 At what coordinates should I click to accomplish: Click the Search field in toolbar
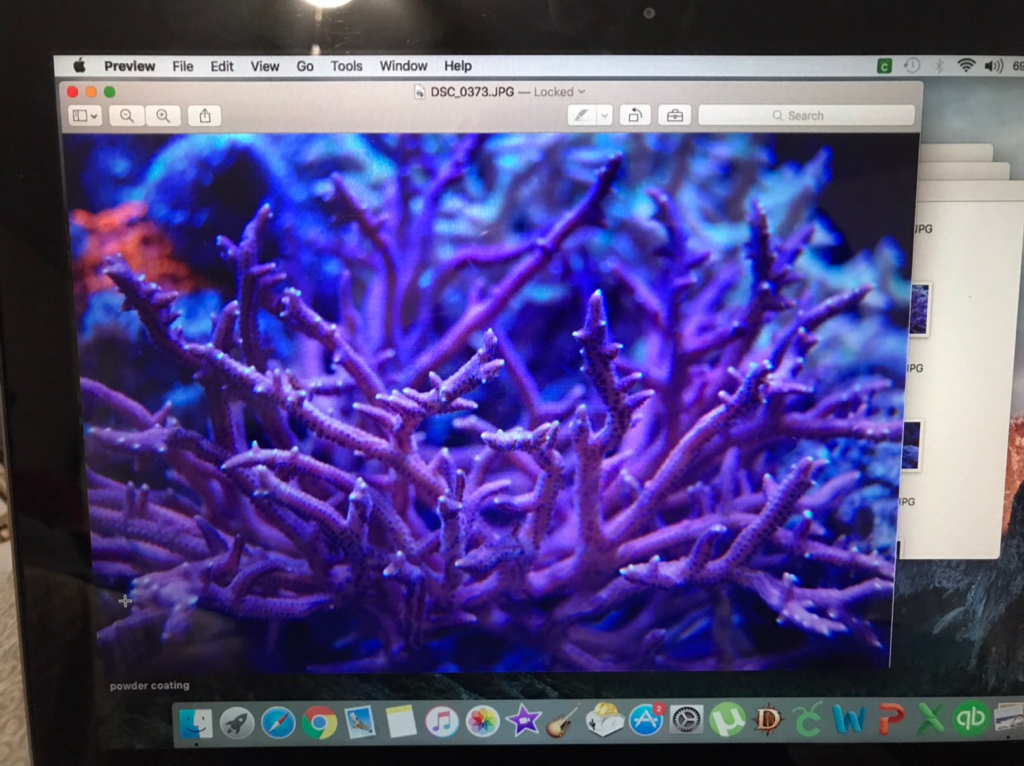click(806, 116)
